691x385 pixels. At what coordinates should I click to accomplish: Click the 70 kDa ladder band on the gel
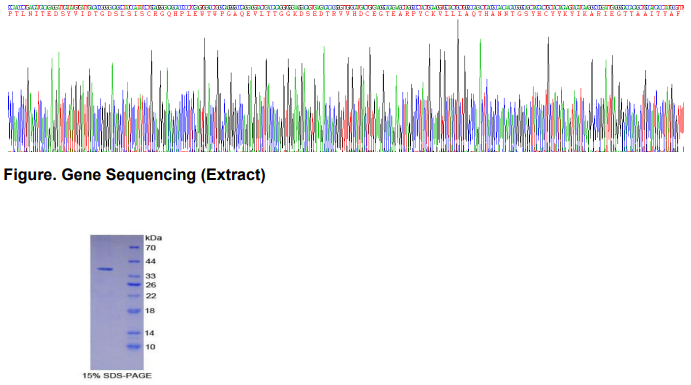click(x=134, y=248)
